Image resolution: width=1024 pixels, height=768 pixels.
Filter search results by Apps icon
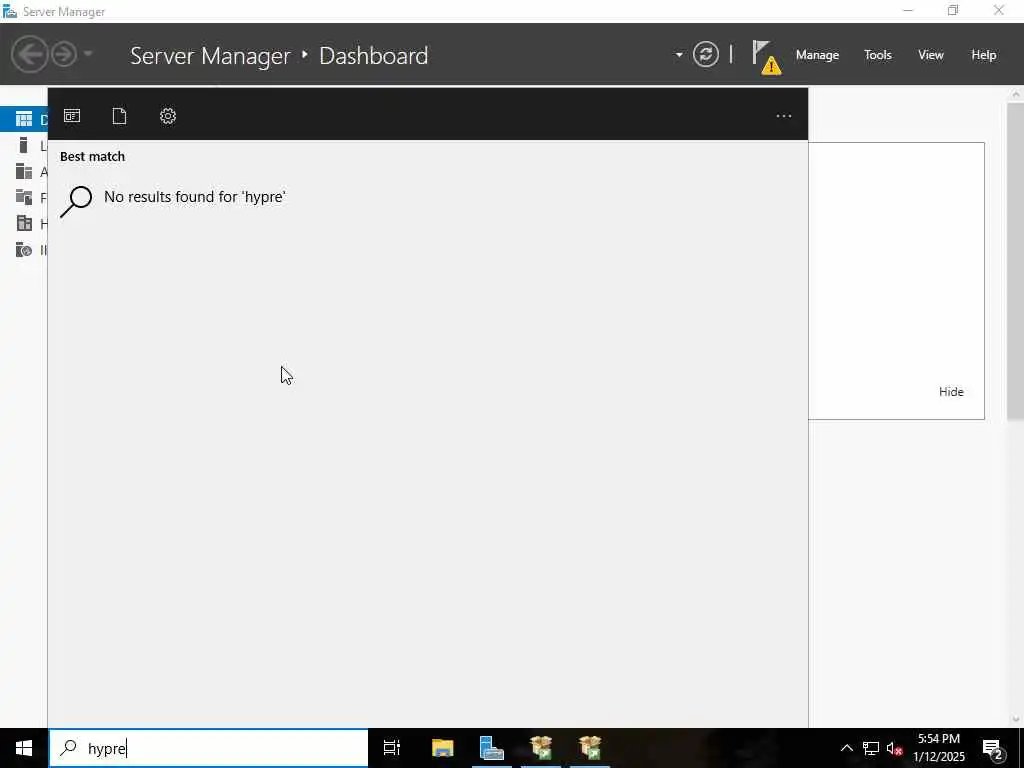click(x=72, y=116)
